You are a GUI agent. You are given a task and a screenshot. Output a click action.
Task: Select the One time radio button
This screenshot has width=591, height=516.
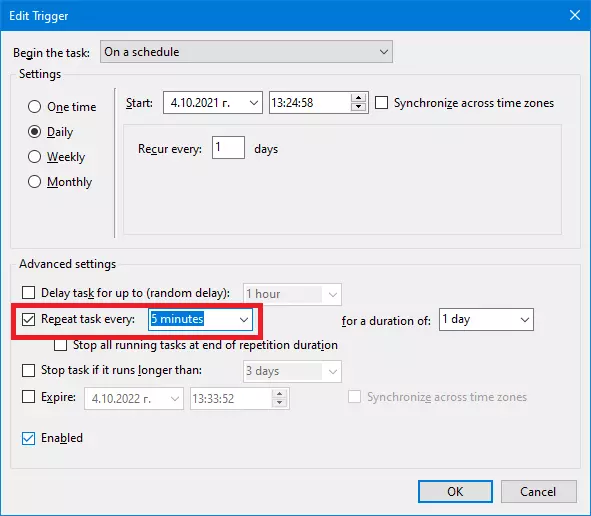click(x=34, y=107)
